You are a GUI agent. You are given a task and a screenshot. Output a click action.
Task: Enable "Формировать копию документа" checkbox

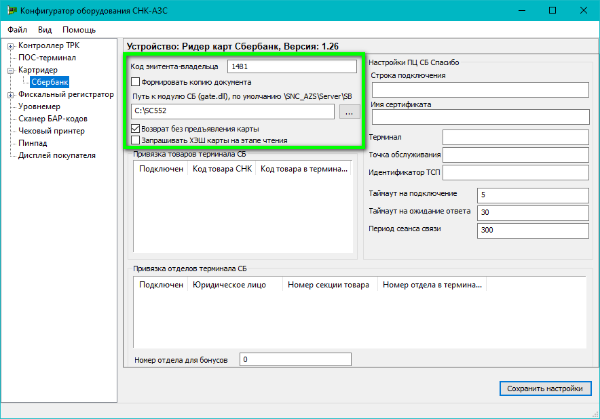click(135, 82)
